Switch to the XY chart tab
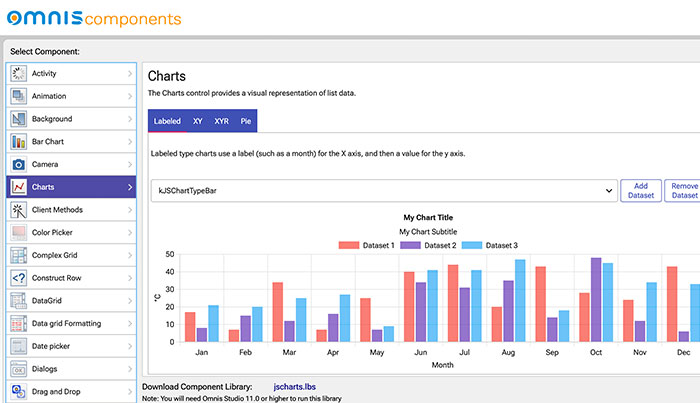Image resolution: width=700 pixels, height=403 pixels. coord(198,121)
